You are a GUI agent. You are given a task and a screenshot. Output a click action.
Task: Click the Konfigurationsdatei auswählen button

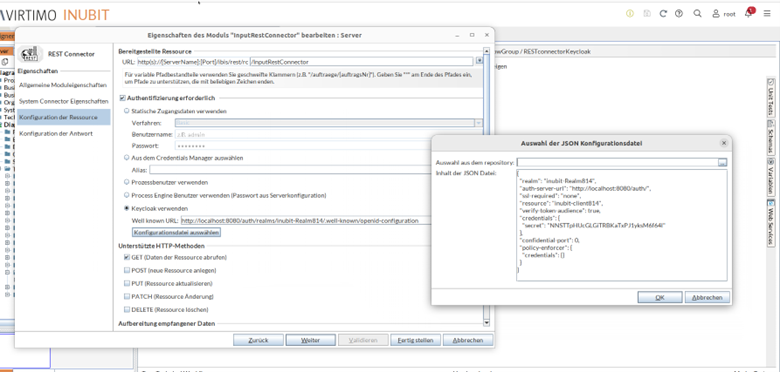(x=176, y=232)
